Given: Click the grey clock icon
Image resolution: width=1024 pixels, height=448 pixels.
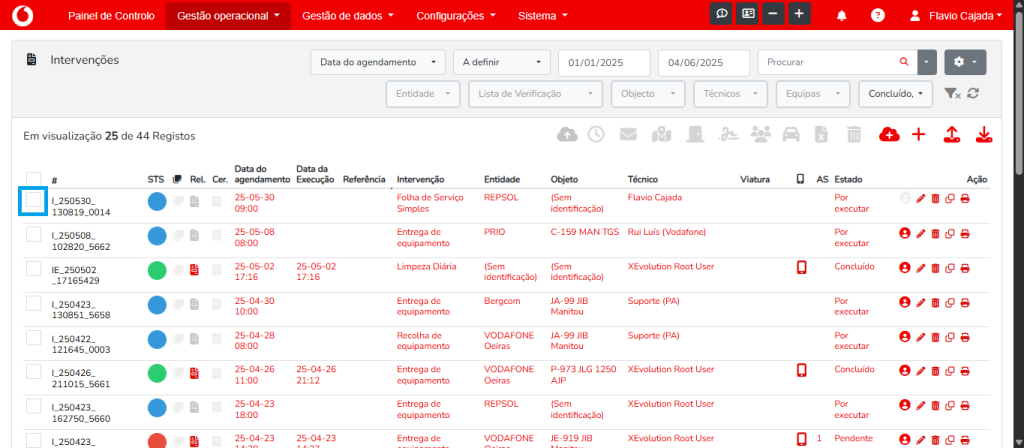Looking at the screenshot, I should coord(596,135).
